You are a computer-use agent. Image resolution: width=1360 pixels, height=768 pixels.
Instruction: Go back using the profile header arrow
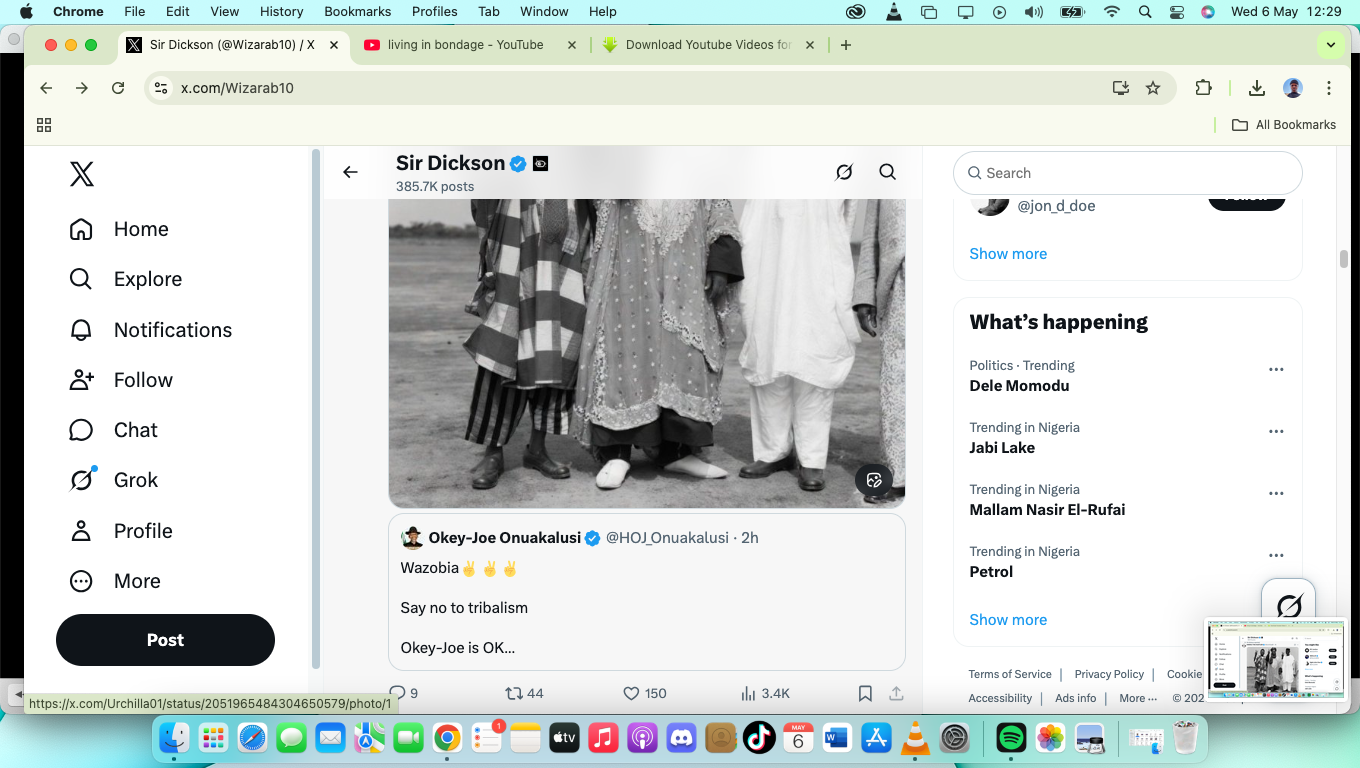tap(350, 172)
